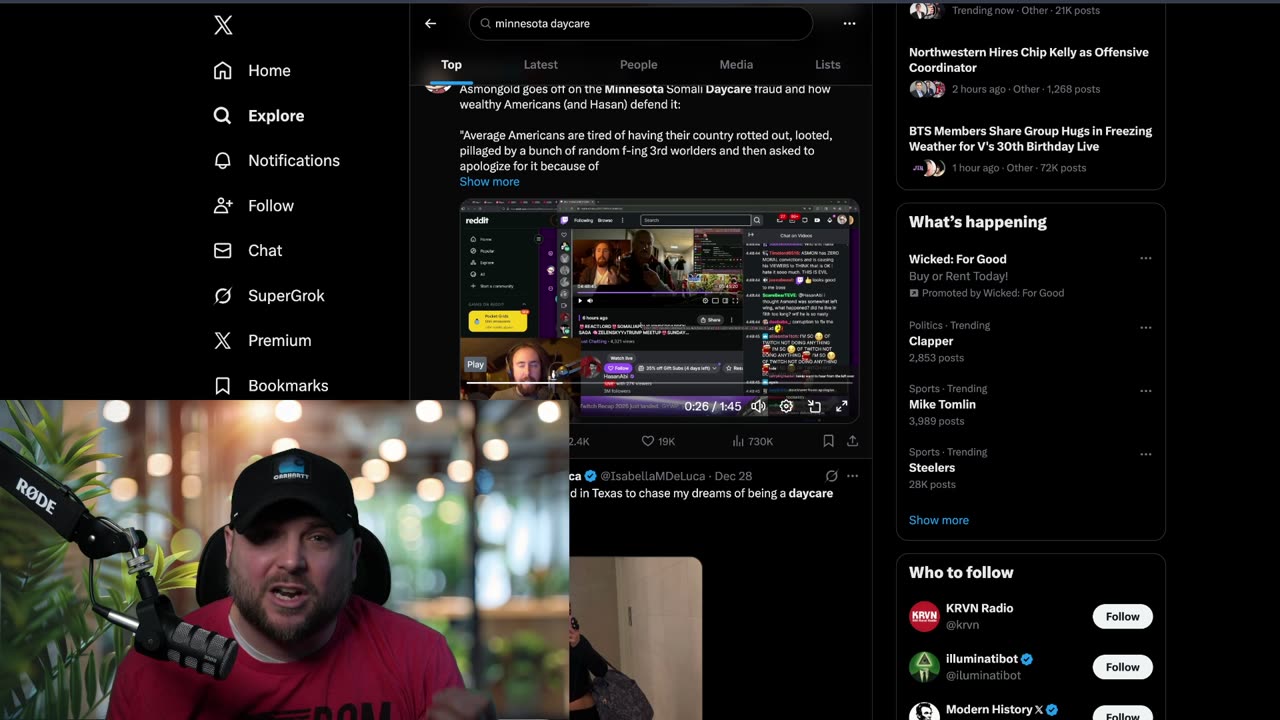Screen dimensions: 1280x720
Task: Open more menu on IsabellaMDeLuca post
Action: pyautogui.click(x=852, y=476)
